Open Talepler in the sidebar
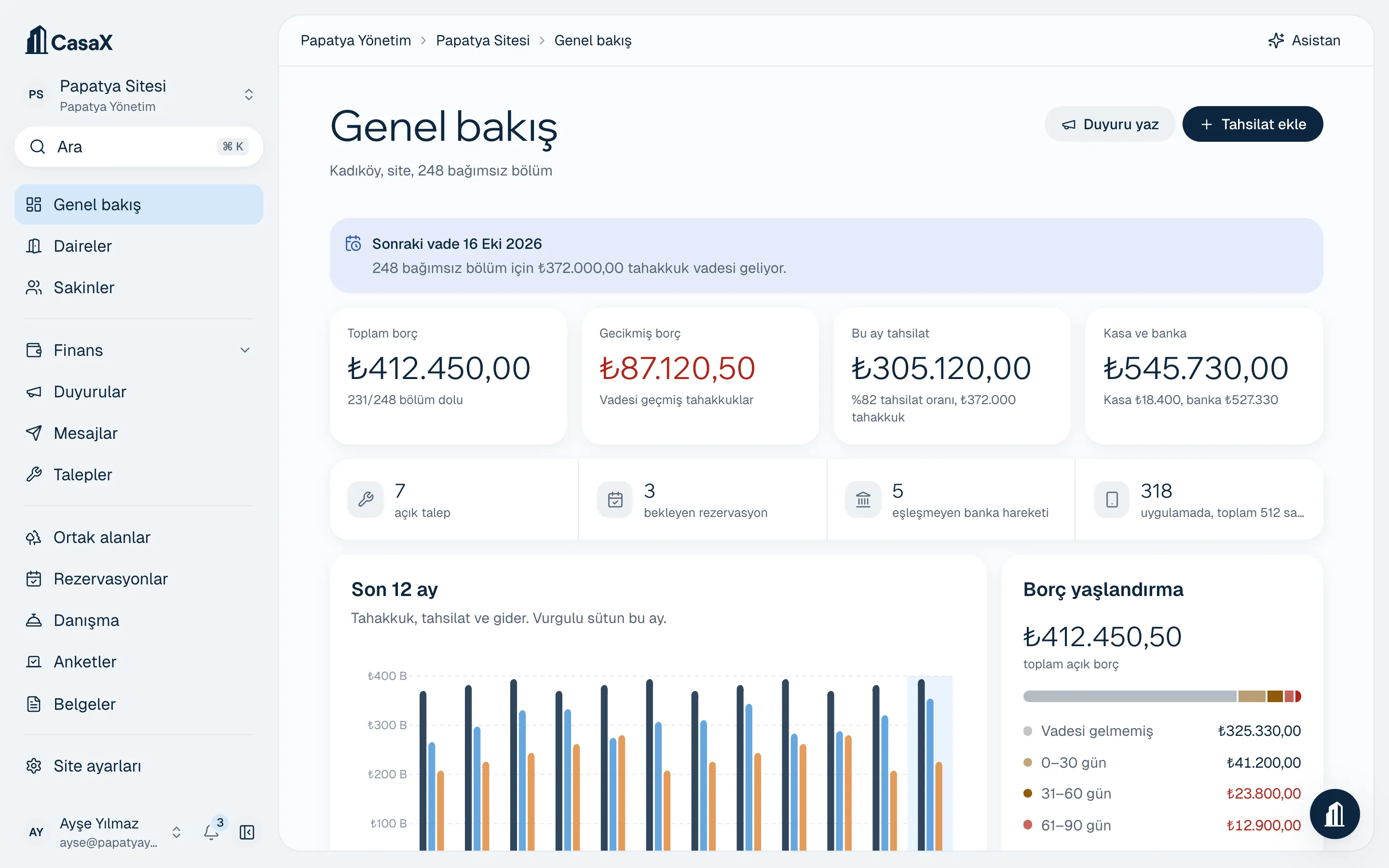Image resolution: width=1389 pixels, height=868 pixels. pos(139,474)
